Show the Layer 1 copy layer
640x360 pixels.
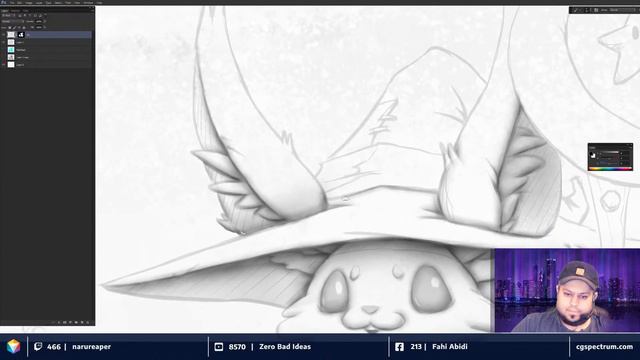point(3,57)
